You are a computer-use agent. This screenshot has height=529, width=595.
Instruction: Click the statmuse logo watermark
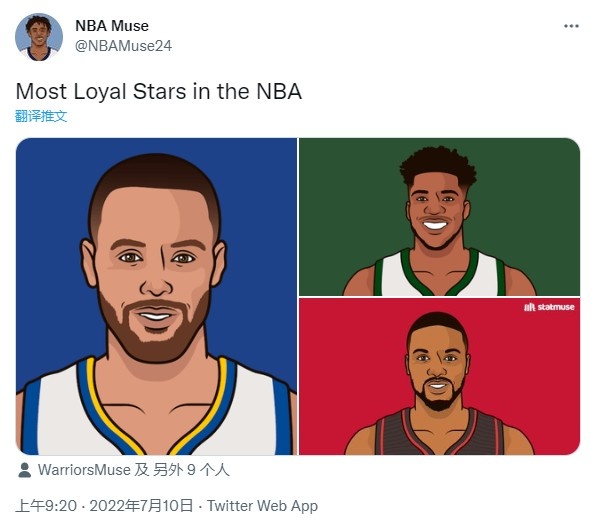click(x=549, y=307)
